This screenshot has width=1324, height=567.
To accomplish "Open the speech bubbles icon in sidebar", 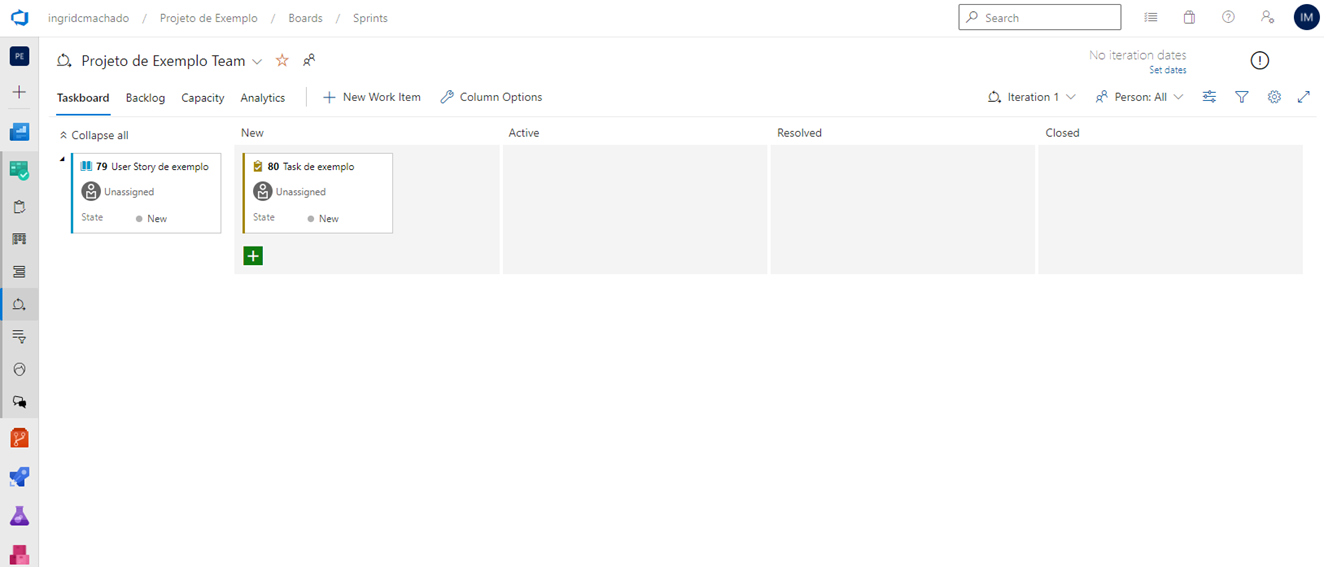I will [19, 402].
